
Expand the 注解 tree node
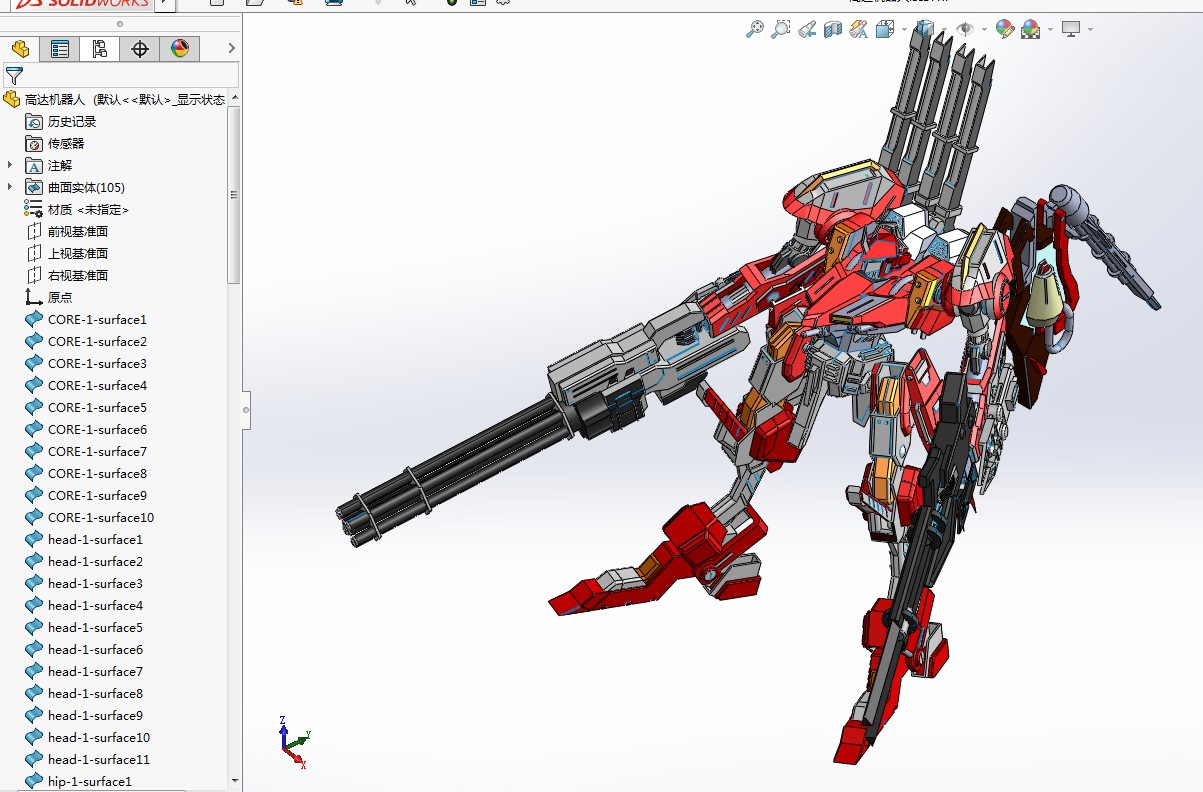coord(11,165)
